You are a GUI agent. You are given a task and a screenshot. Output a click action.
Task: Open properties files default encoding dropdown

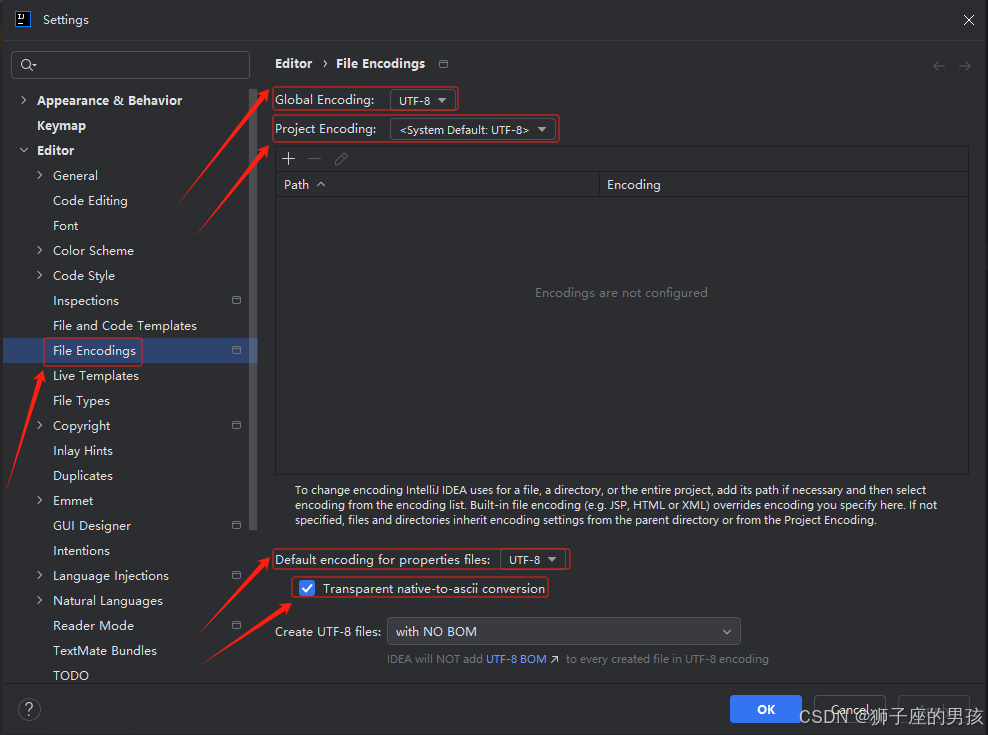pos(532,560)
